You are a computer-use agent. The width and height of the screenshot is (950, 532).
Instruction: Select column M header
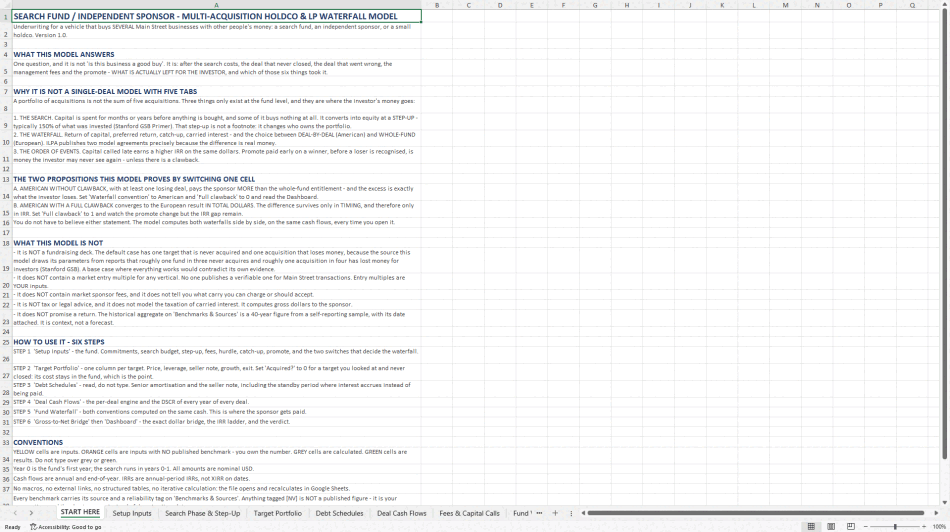pos(785,5)
